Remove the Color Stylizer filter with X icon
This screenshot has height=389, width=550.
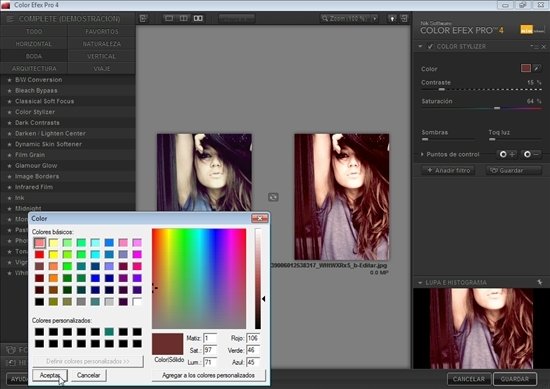[x=544, y=47]
